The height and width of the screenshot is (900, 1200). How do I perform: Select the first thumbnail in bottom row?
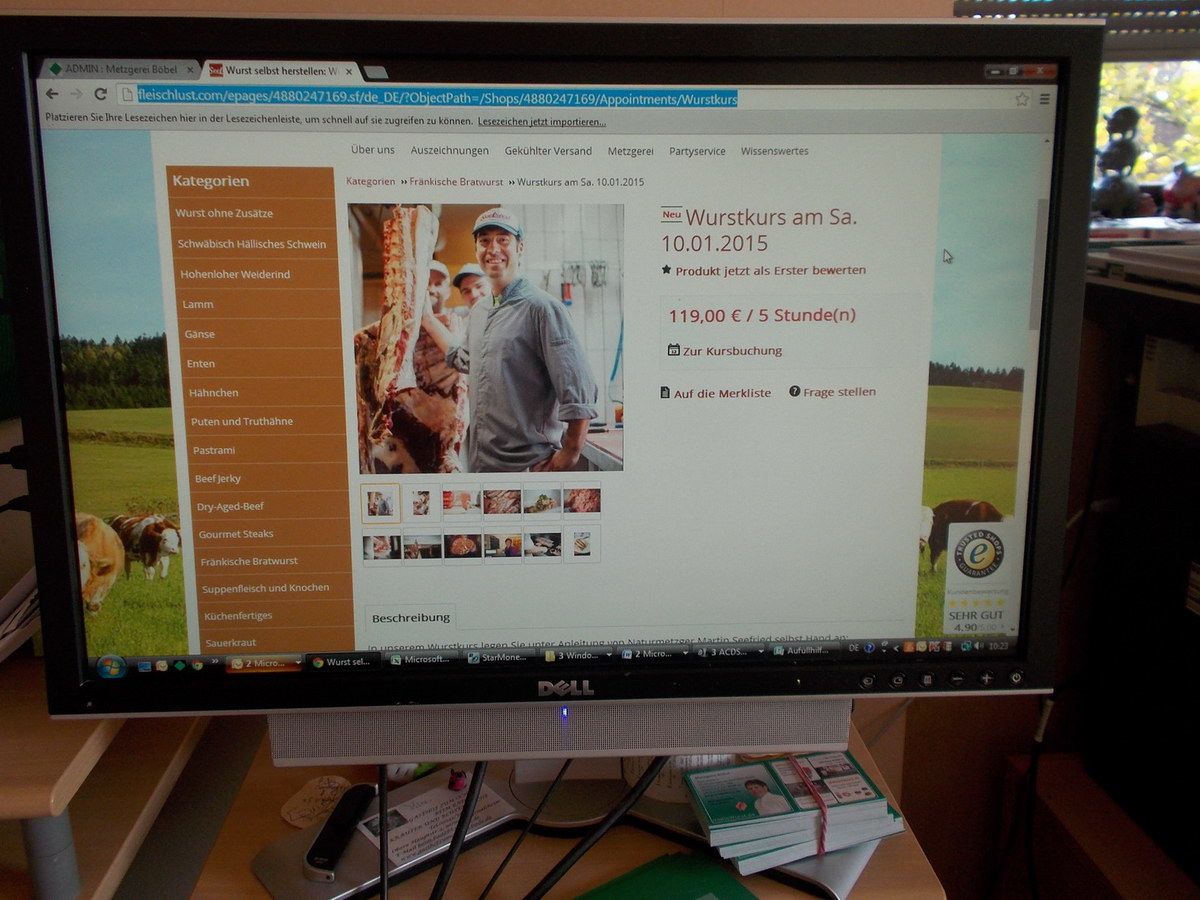[382, 546]
